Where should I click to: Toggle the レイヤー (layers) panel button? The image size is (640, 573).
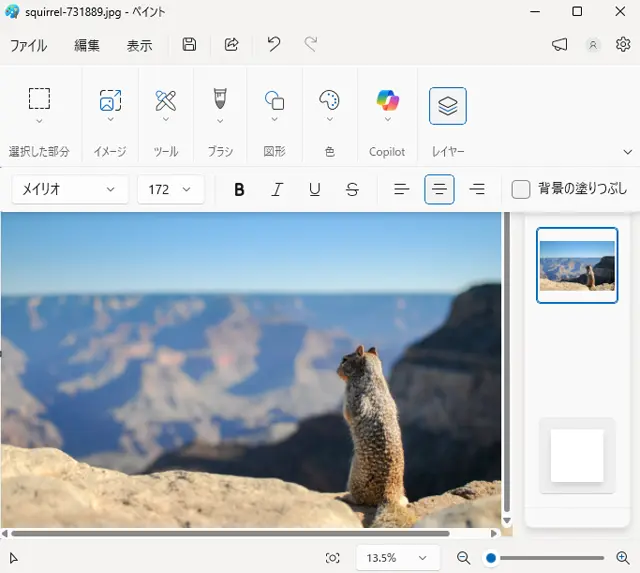click(447, 106)
